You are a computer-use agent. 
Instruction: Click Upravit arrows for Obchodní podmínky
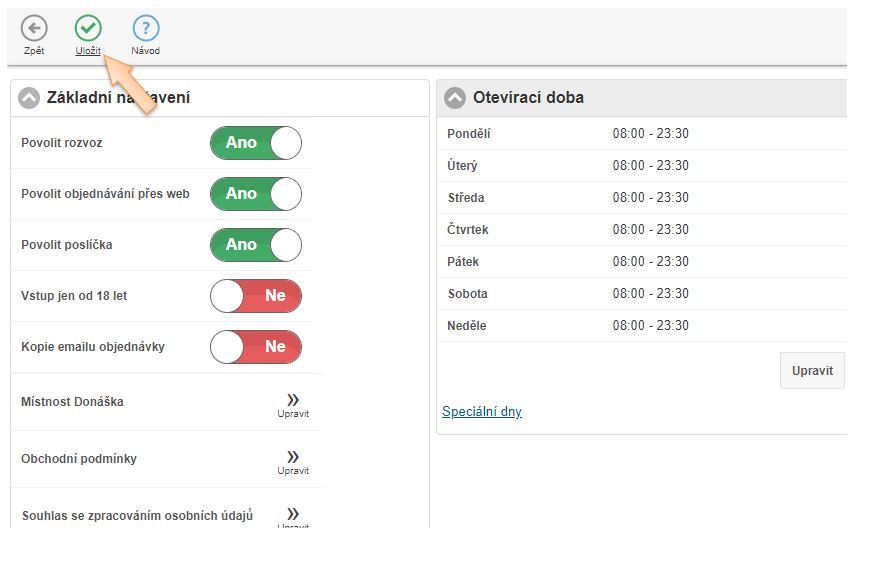(293, 461)
